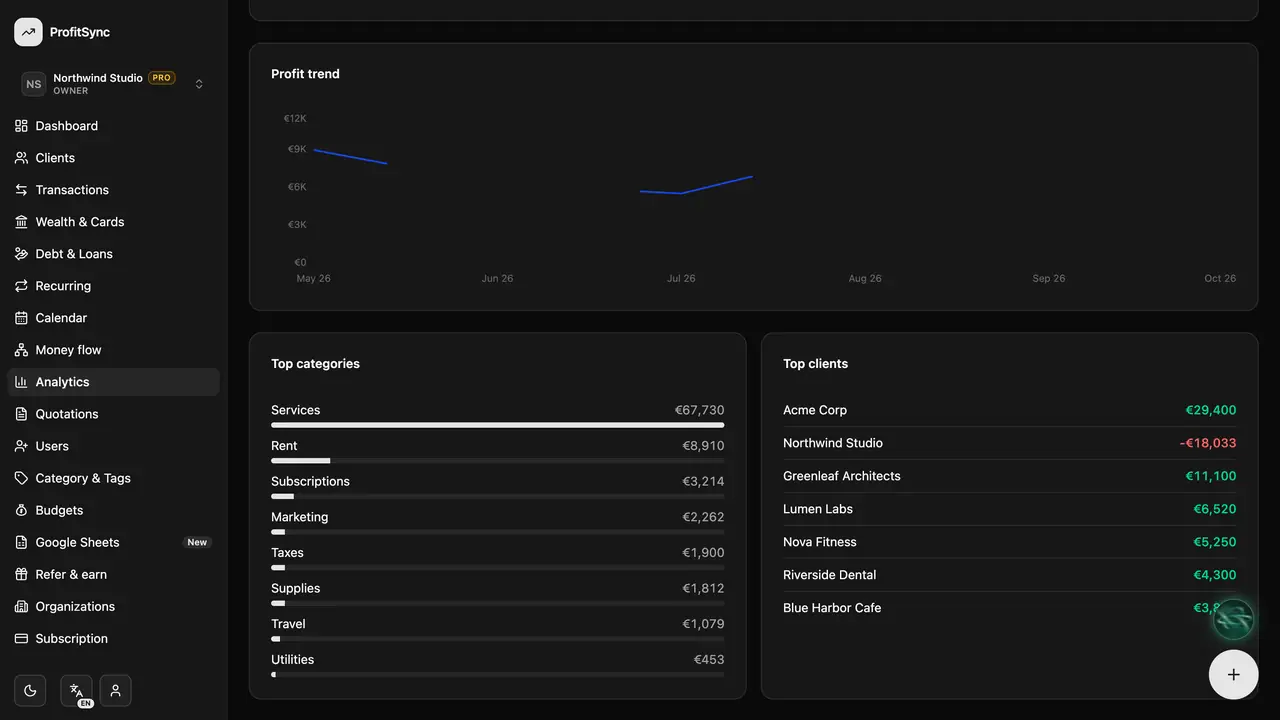Select the Lumen Labs client row

pyautogui.click(x=1010, y=509)
